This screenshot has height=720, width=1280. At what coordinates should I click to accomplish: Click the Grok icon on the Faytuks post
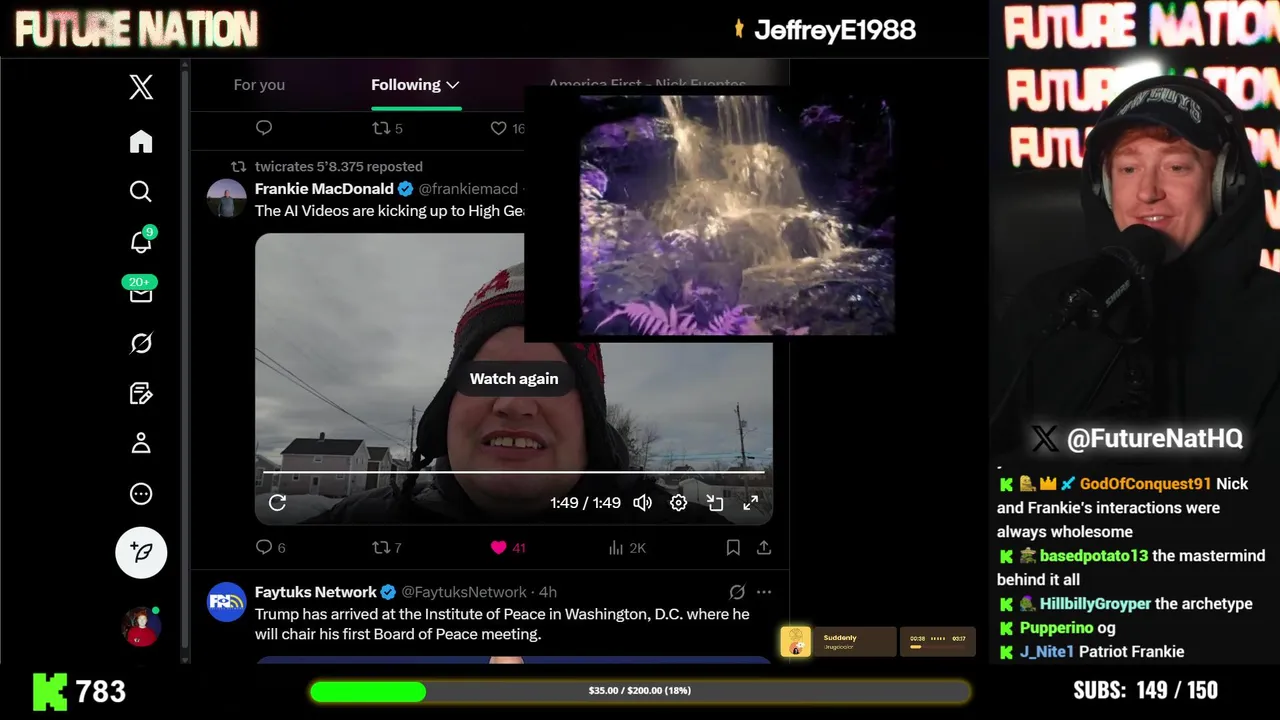pyautogui.click(x=737, y=592)
